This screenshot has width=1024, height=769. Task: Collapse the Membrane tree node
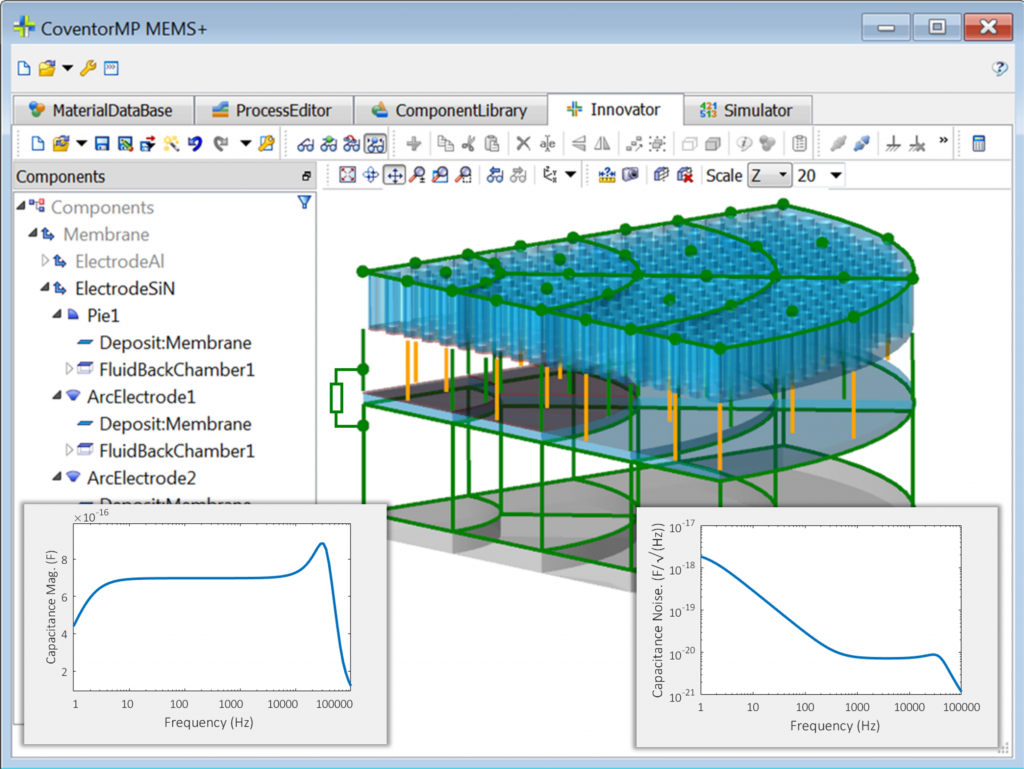[33, 233]
